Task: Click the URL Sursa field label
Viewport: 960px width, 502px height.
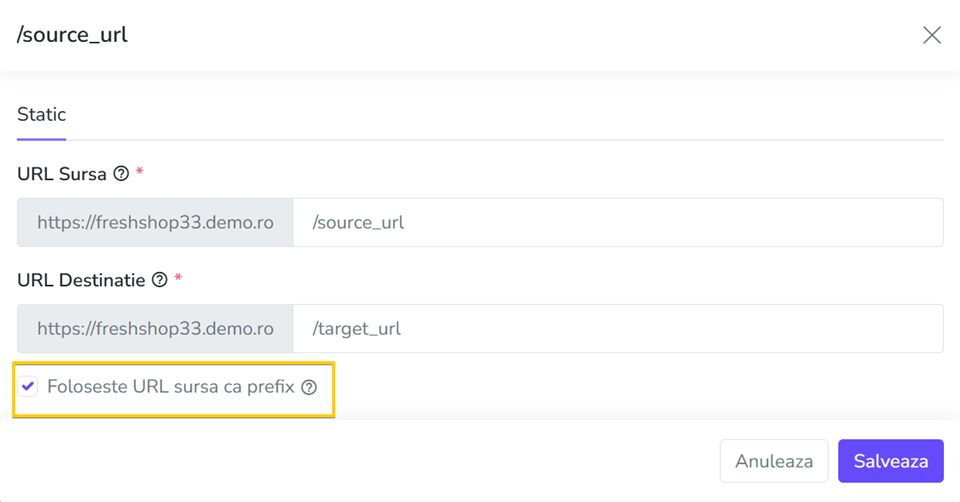Action: click(62, 174)
